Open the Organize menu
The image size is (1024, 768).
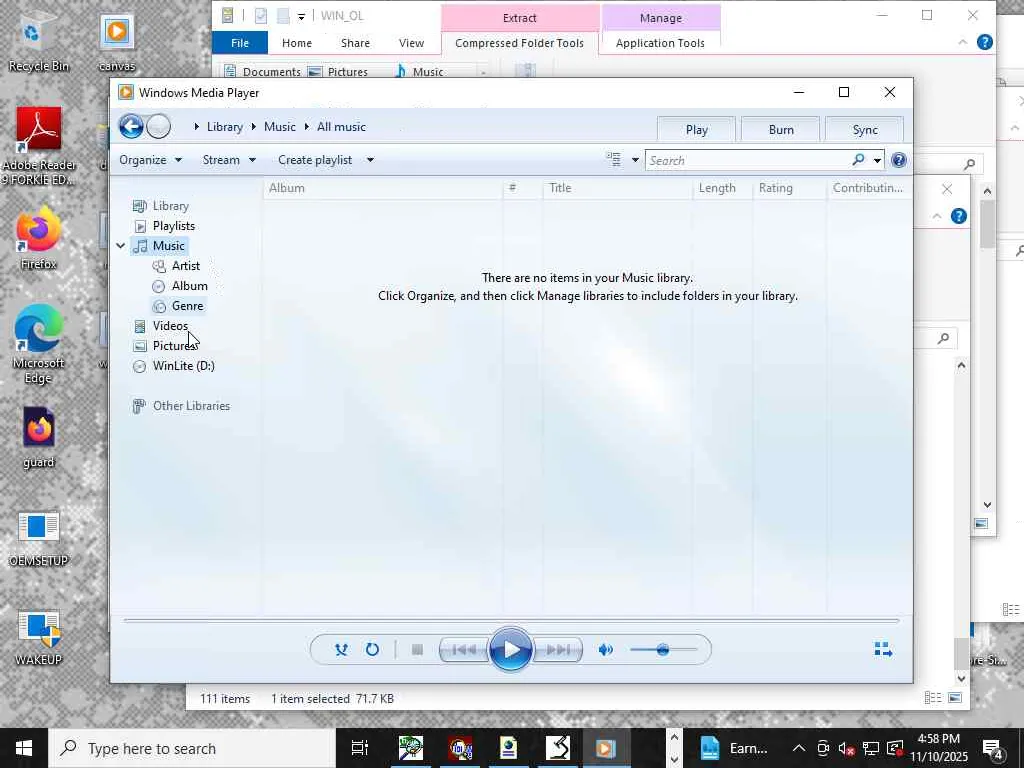pyautogui.click(x=150, y=160)
